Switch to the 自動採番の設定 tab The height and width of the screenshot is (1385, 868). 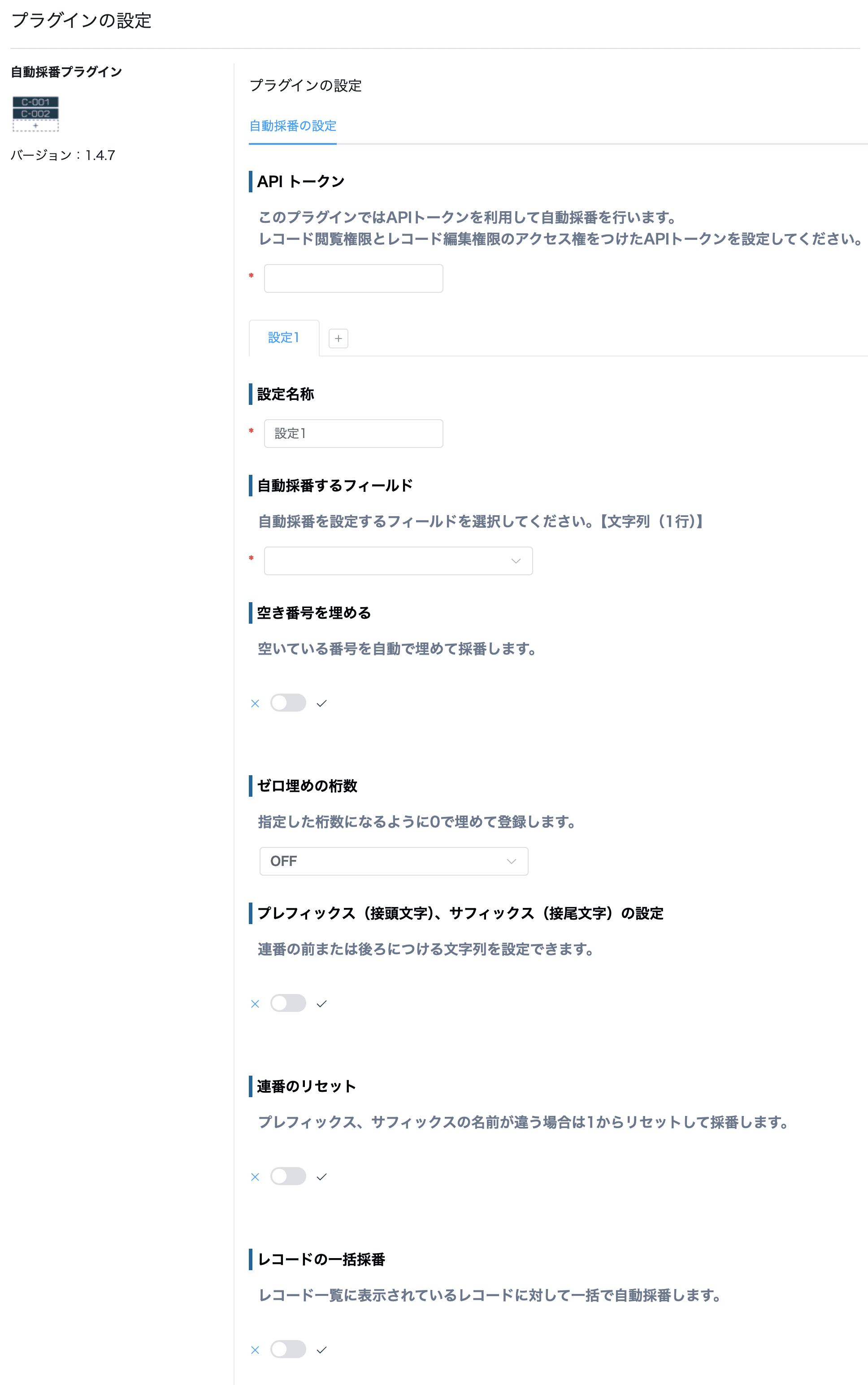coord(293,126)
